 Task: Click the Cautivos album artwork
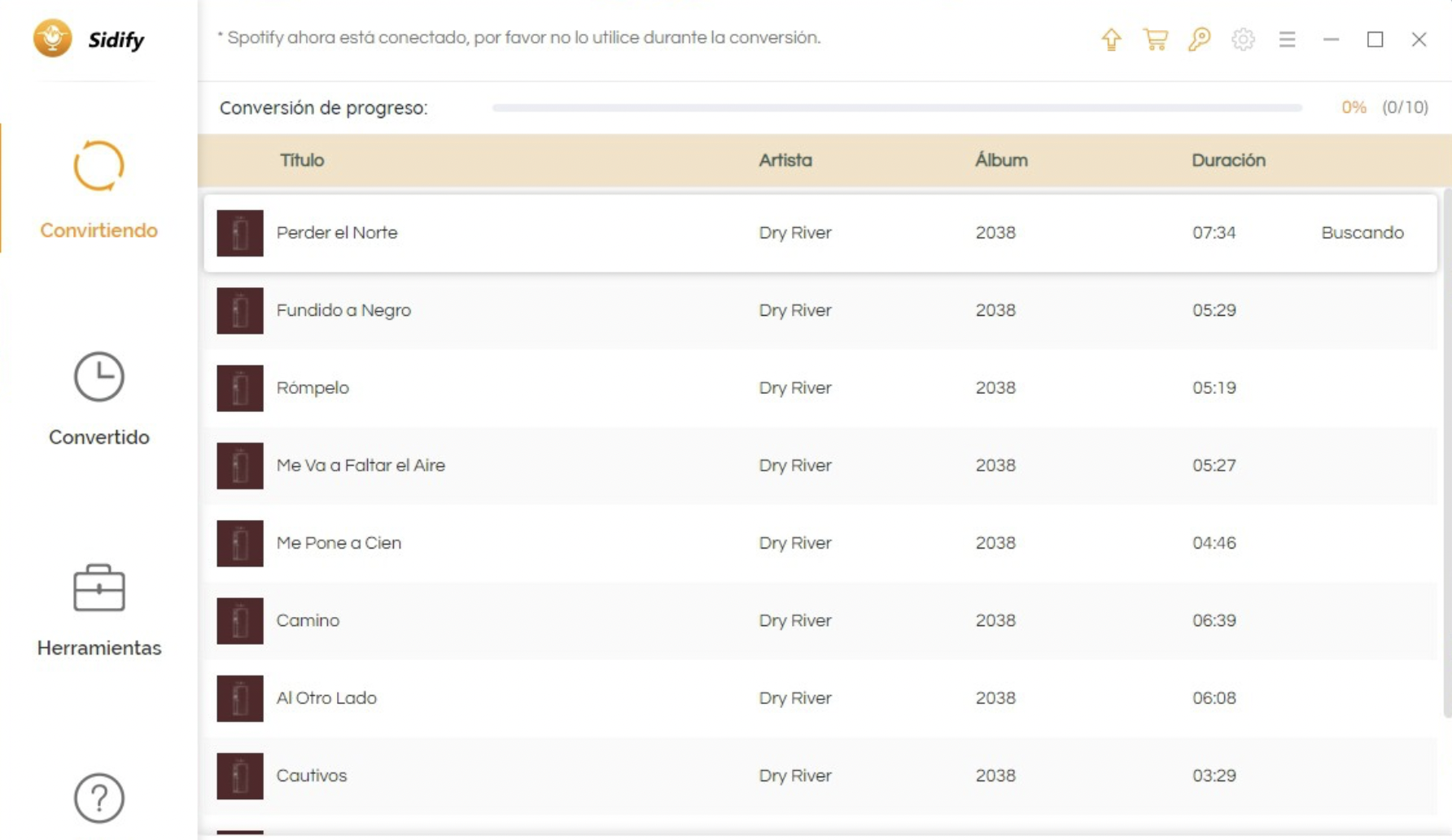[x=239, y=775]
